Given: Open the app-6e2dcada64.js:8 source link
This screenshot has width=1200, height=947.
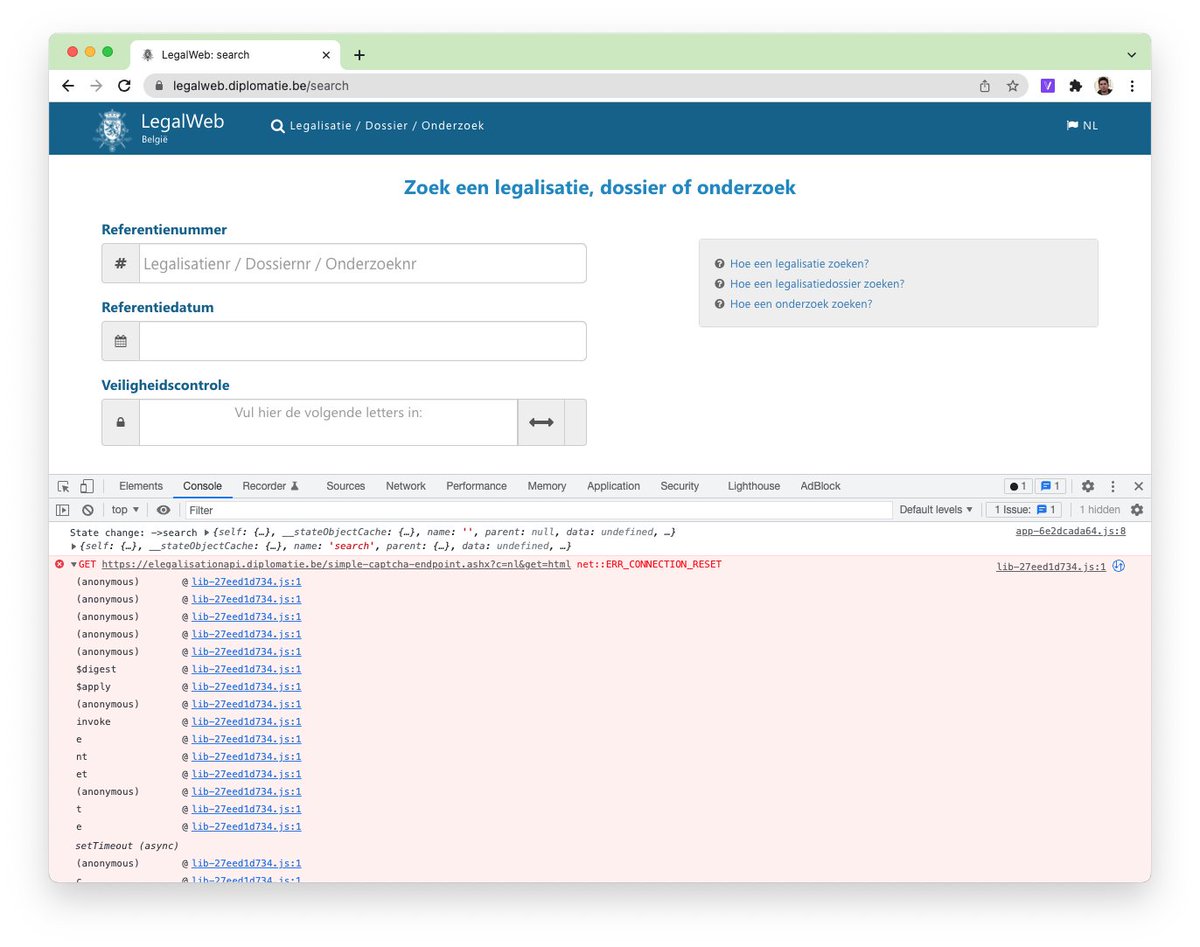Looking at the screenshot, I should (x=1071, y=532).
